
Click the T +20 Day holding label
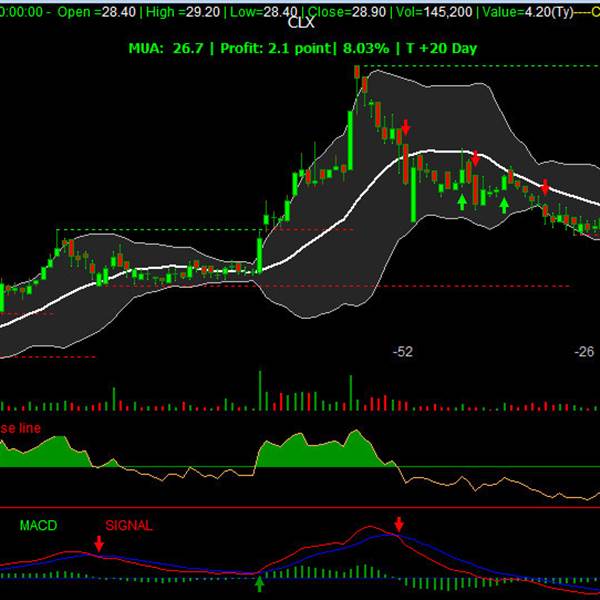[x=442, y=49]
